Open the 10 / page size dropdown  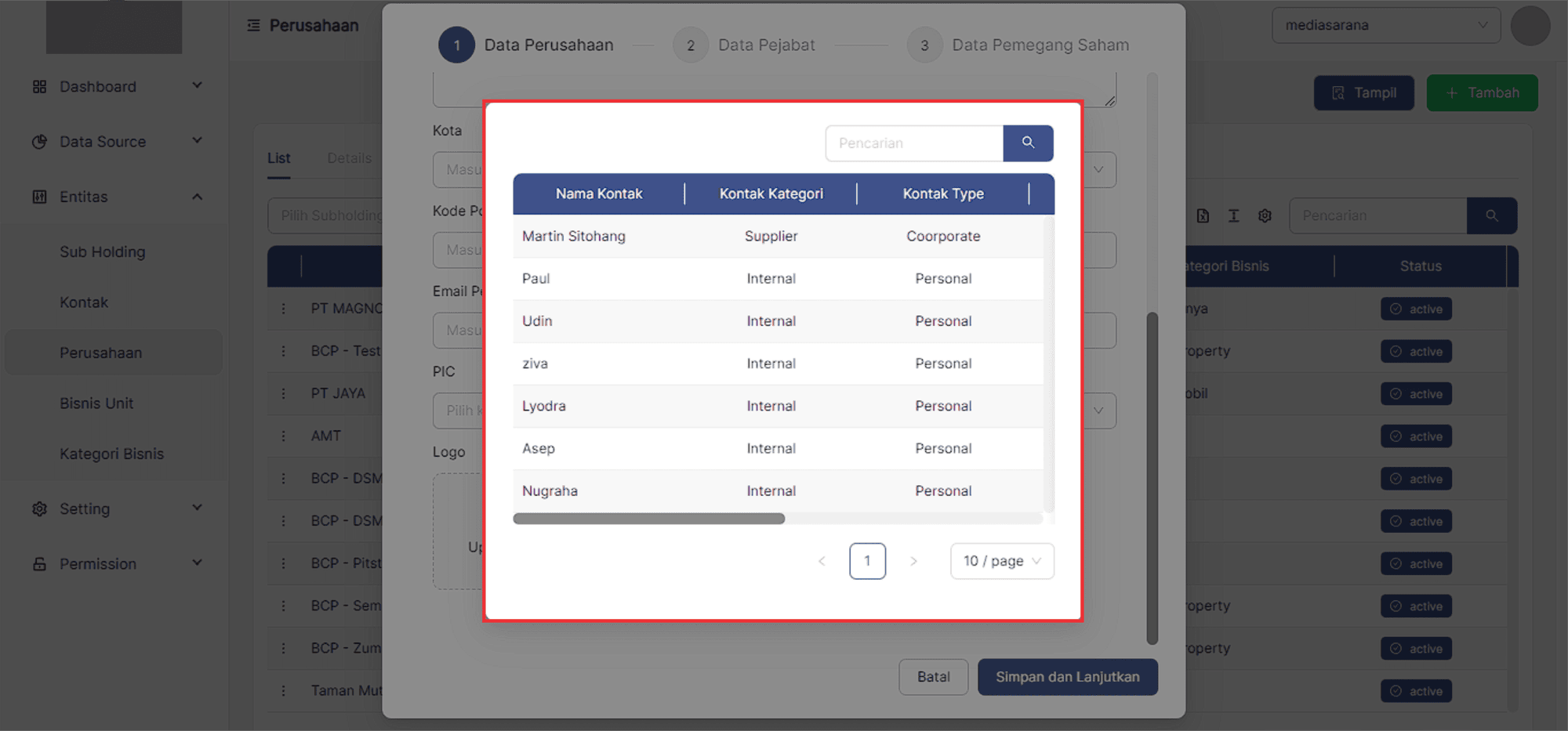click(1002, 561)
